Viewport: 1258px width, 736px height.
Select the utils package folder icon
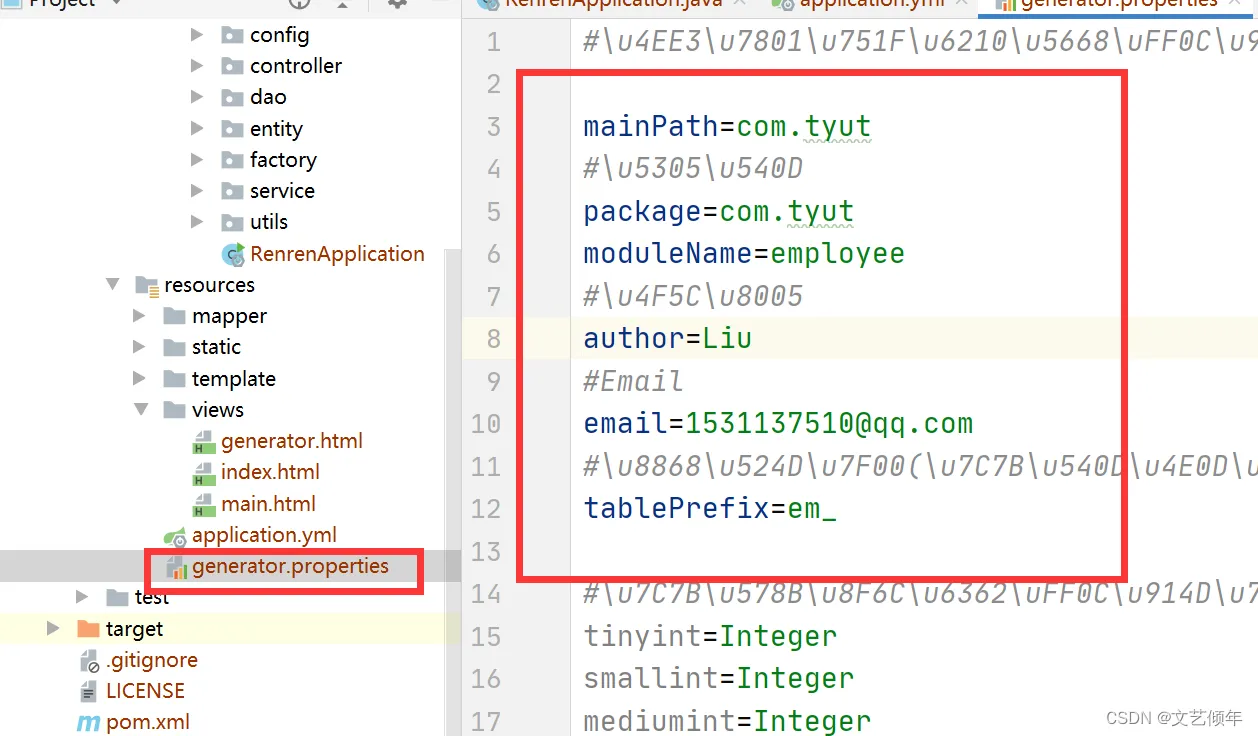[x=232, y=222]
